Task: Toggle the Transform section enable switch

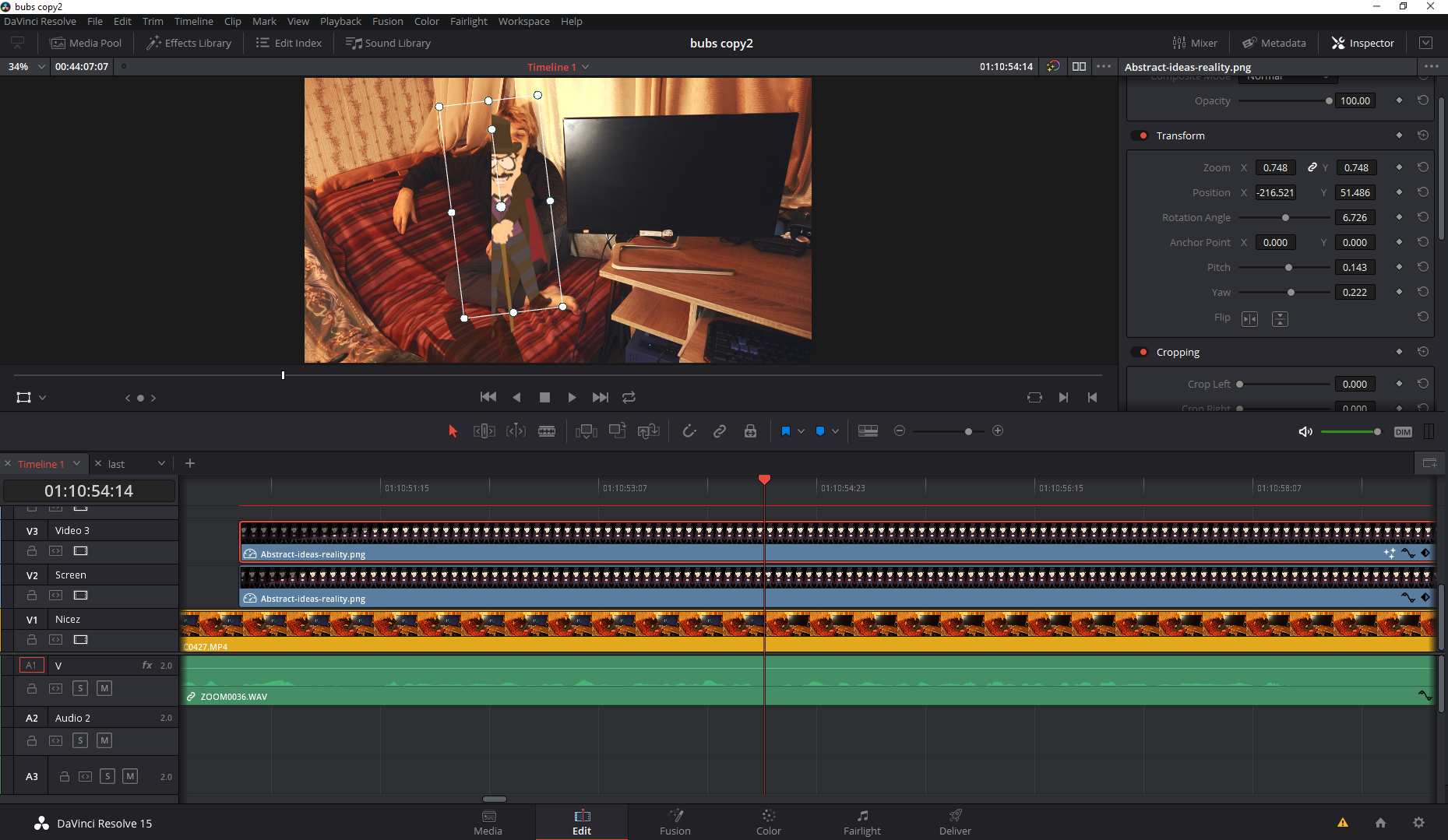Action: coord(1140,135)
